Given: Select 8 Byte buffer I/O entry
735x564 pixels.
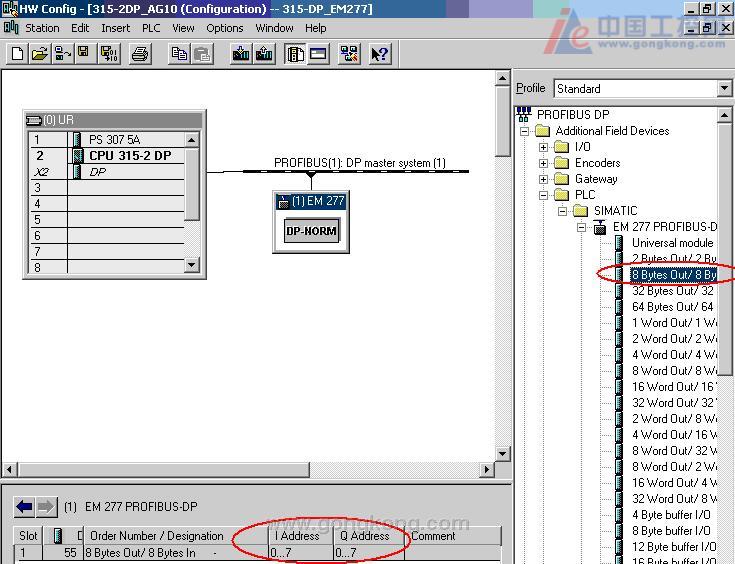Looking at the screenshot, I should coord(671,531).
